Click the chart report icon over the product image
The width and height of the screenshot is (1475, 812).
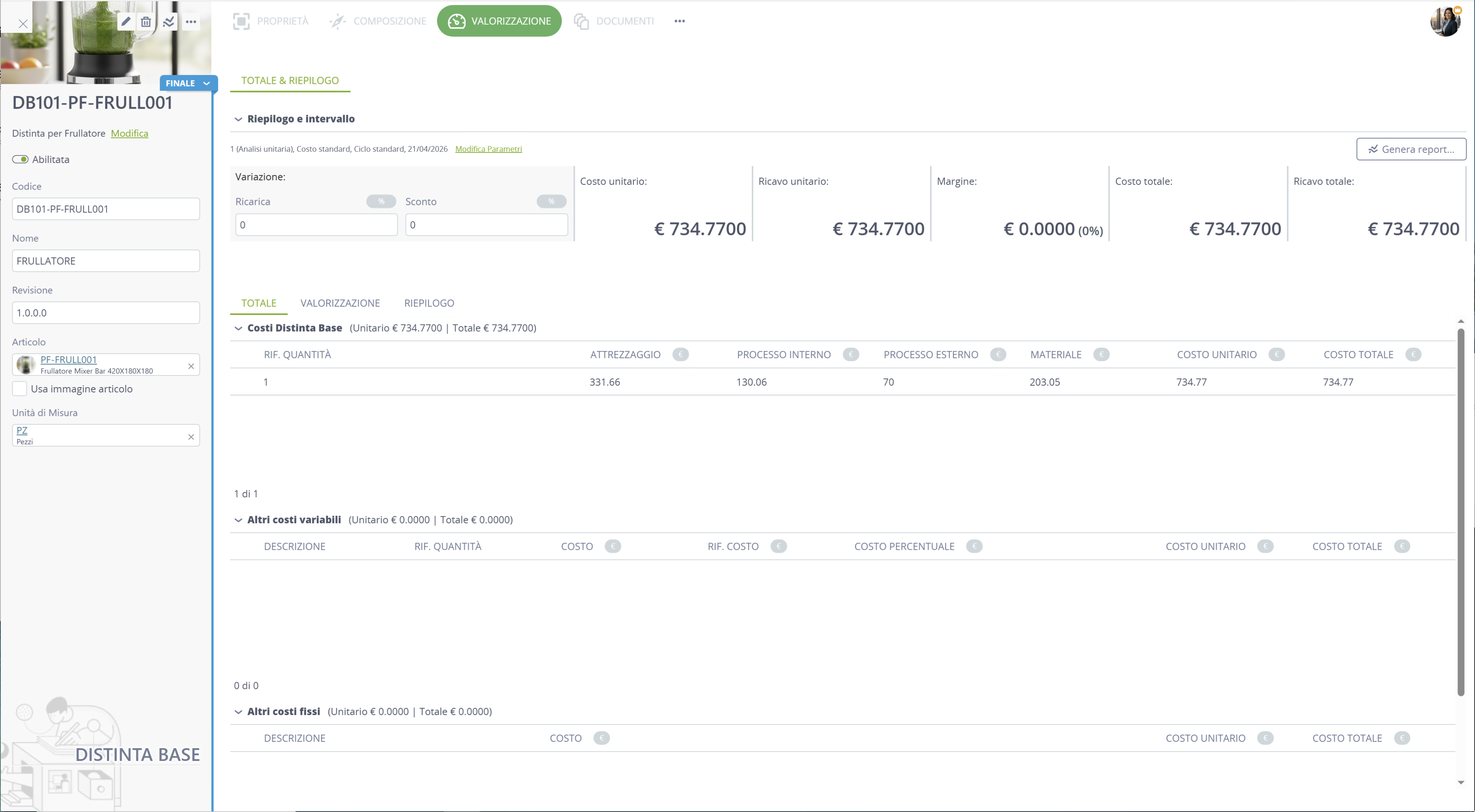(x=169, y=22)
